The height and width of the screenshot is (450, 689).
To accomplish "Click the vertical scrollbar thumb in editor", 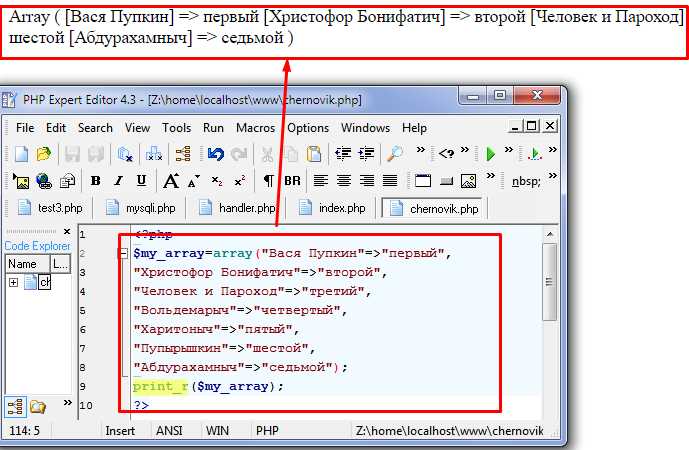I will click(x=550, y=282).
